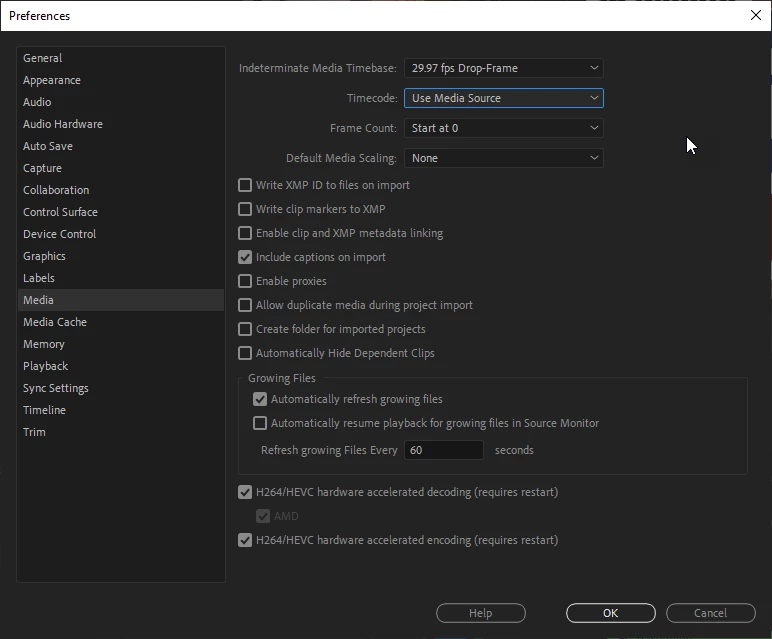Tick the Enable proxies checkbox

click(245, 281)
